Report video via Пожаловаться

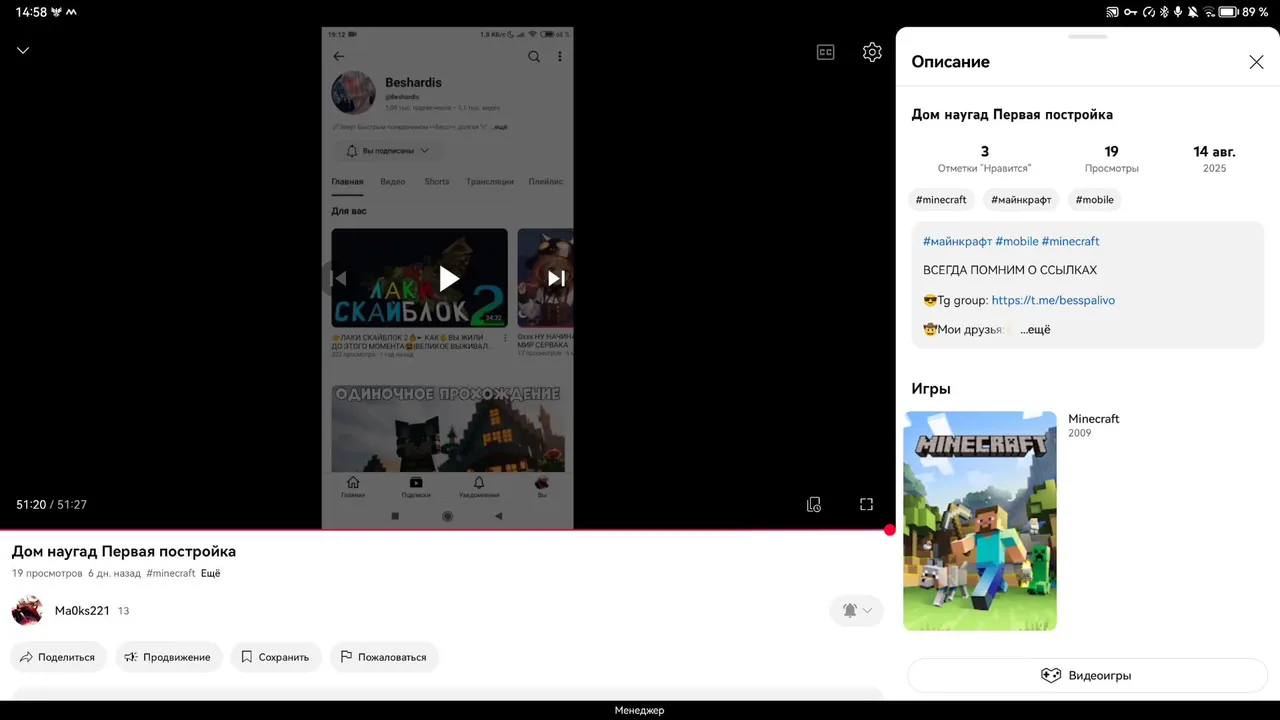pyautogui.click(x=384, y=657)
